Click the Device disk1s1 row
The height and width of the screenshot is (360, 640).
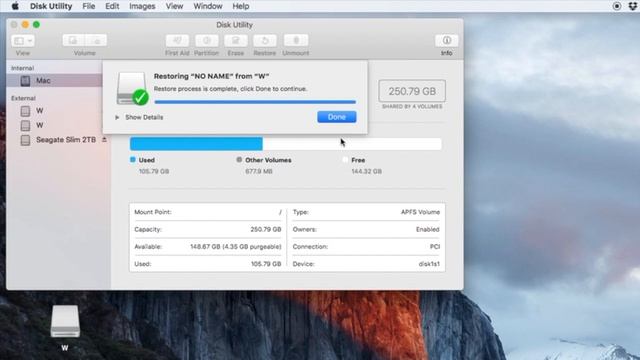(x=366, y=264)
